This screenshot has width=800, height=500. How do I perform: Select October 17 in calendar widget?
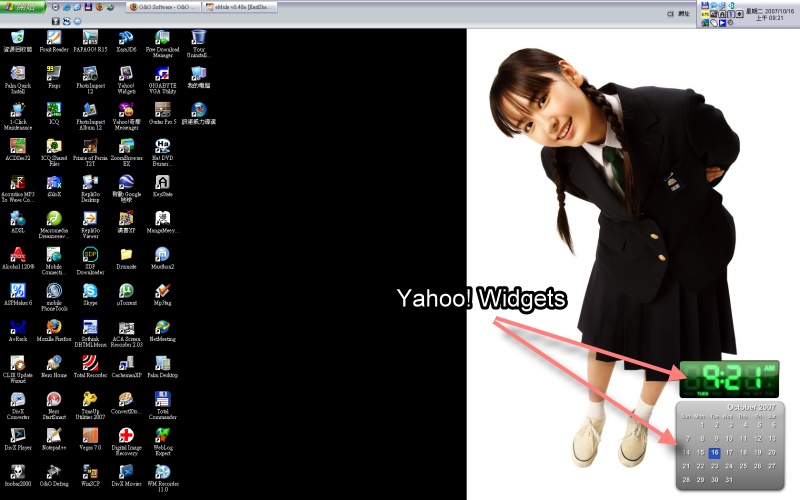point(729,453)
